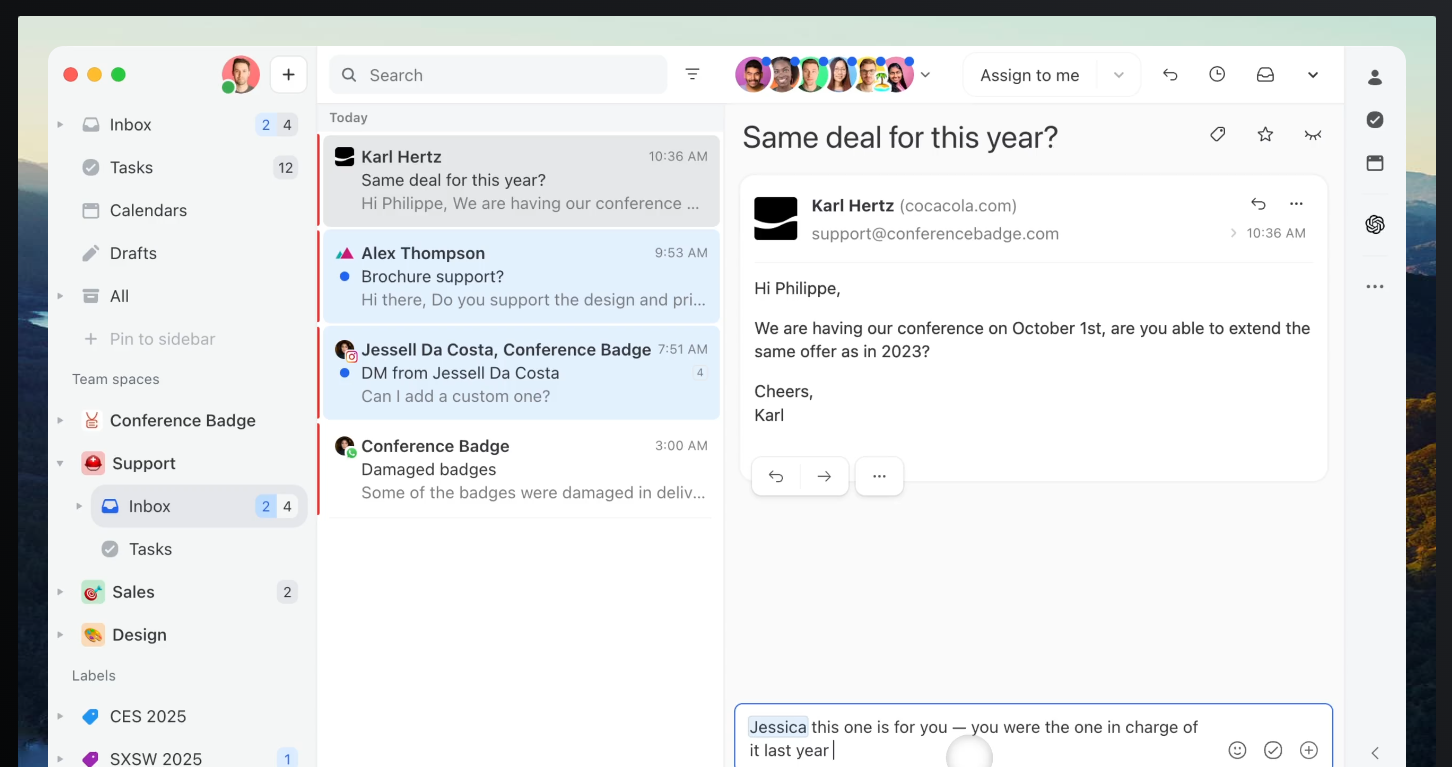Expand the Conference Badge team space
This screenshot has width=1452, height=767.
point(59,420)
